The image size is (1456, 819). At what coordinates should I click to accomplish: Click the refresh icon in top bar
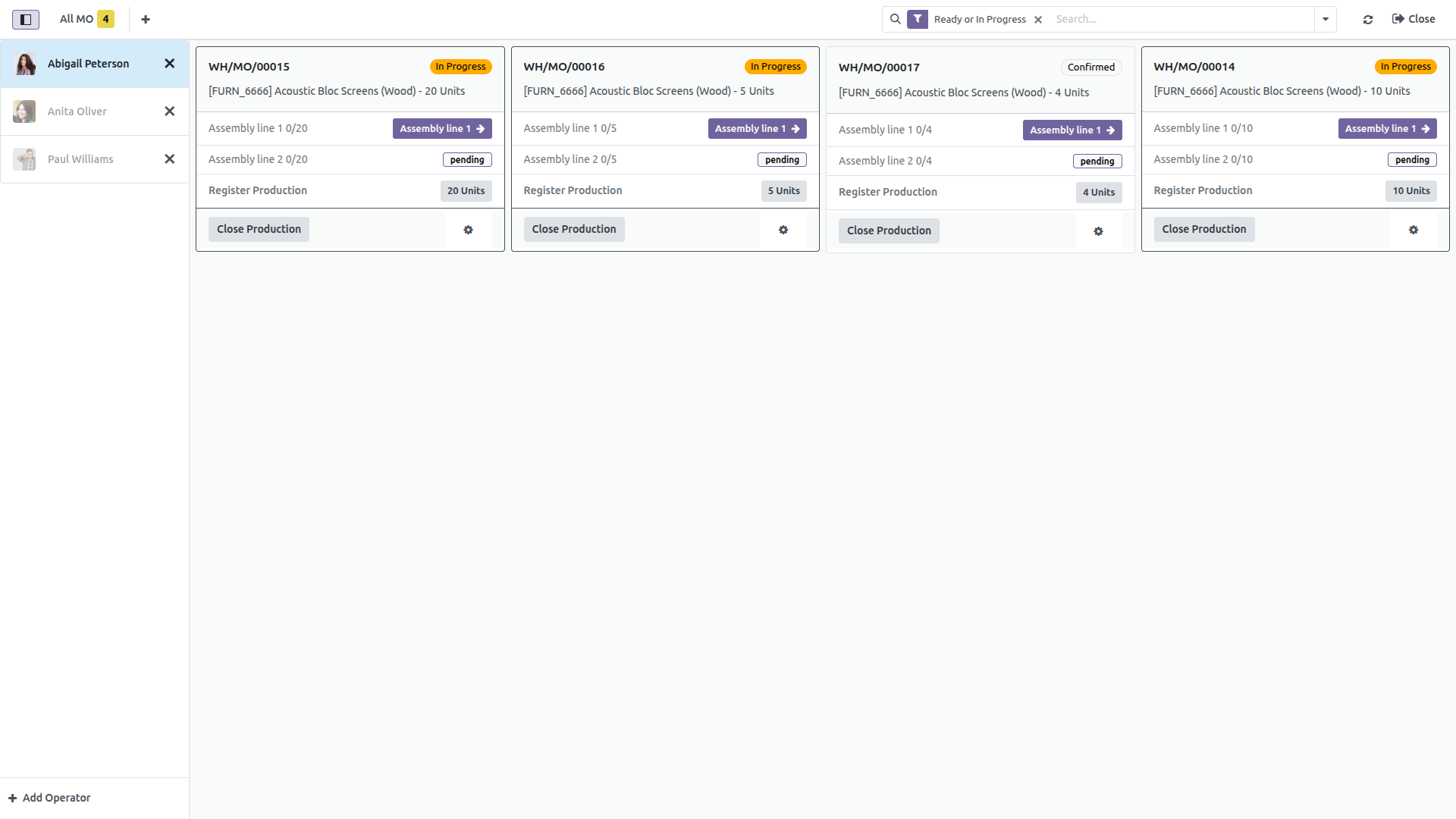(x=1368, y=19)
